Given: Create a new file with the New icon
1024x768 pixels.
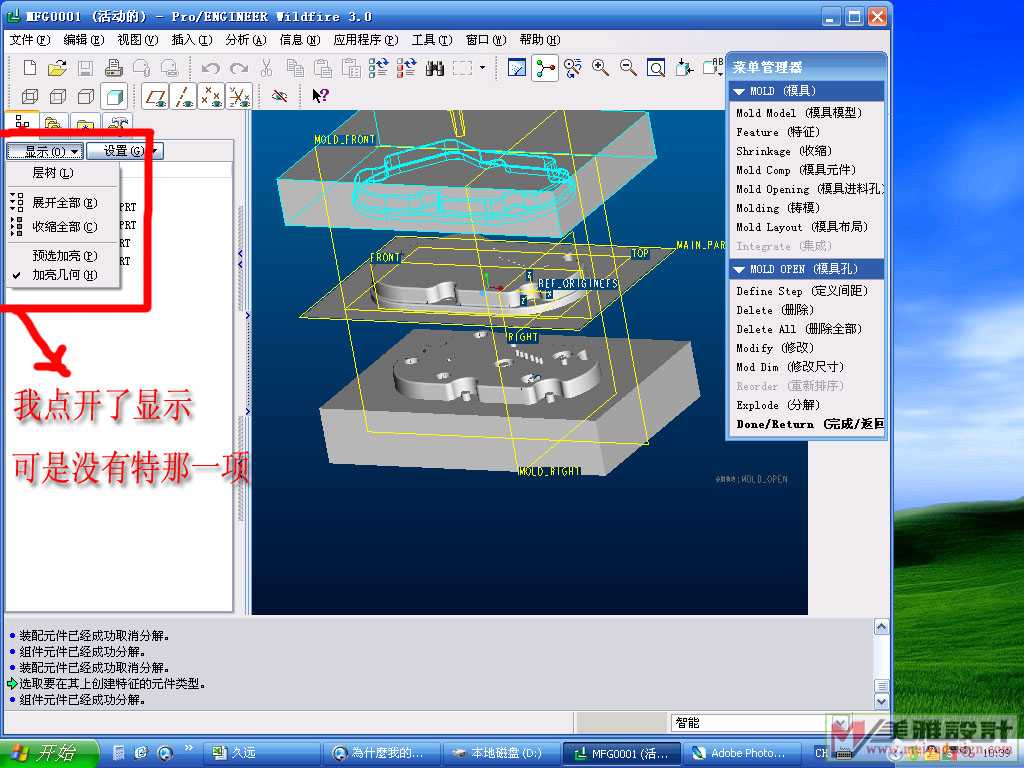Looking at the screenshot, I should pyautogui.click(x=30, y=68).
